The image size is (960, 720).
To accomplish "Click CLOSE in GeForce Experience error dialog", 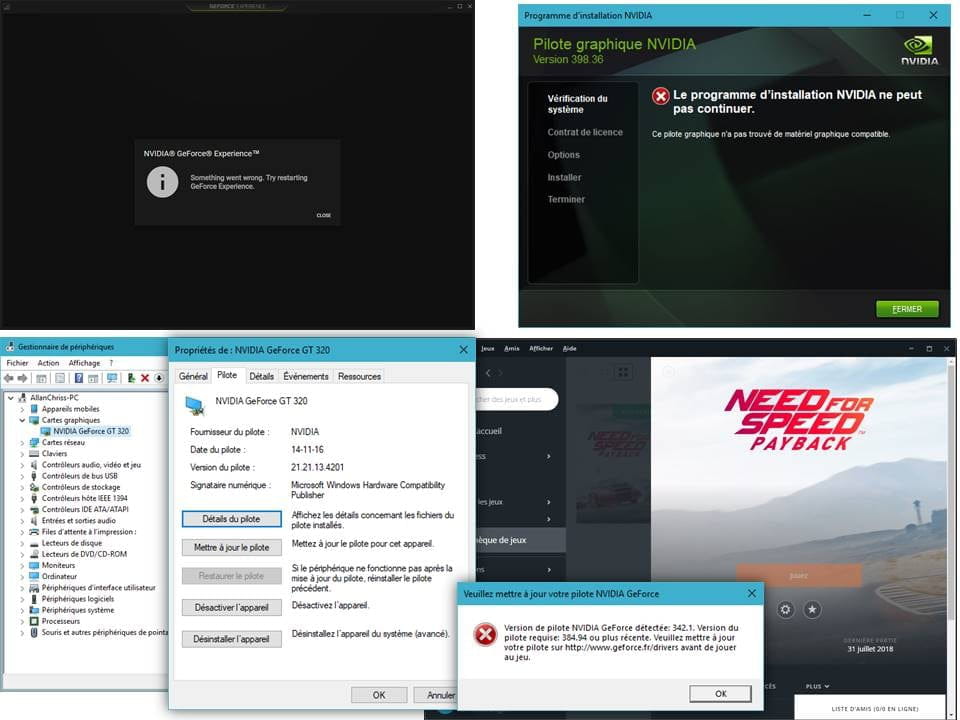I will tap(323, 216).
